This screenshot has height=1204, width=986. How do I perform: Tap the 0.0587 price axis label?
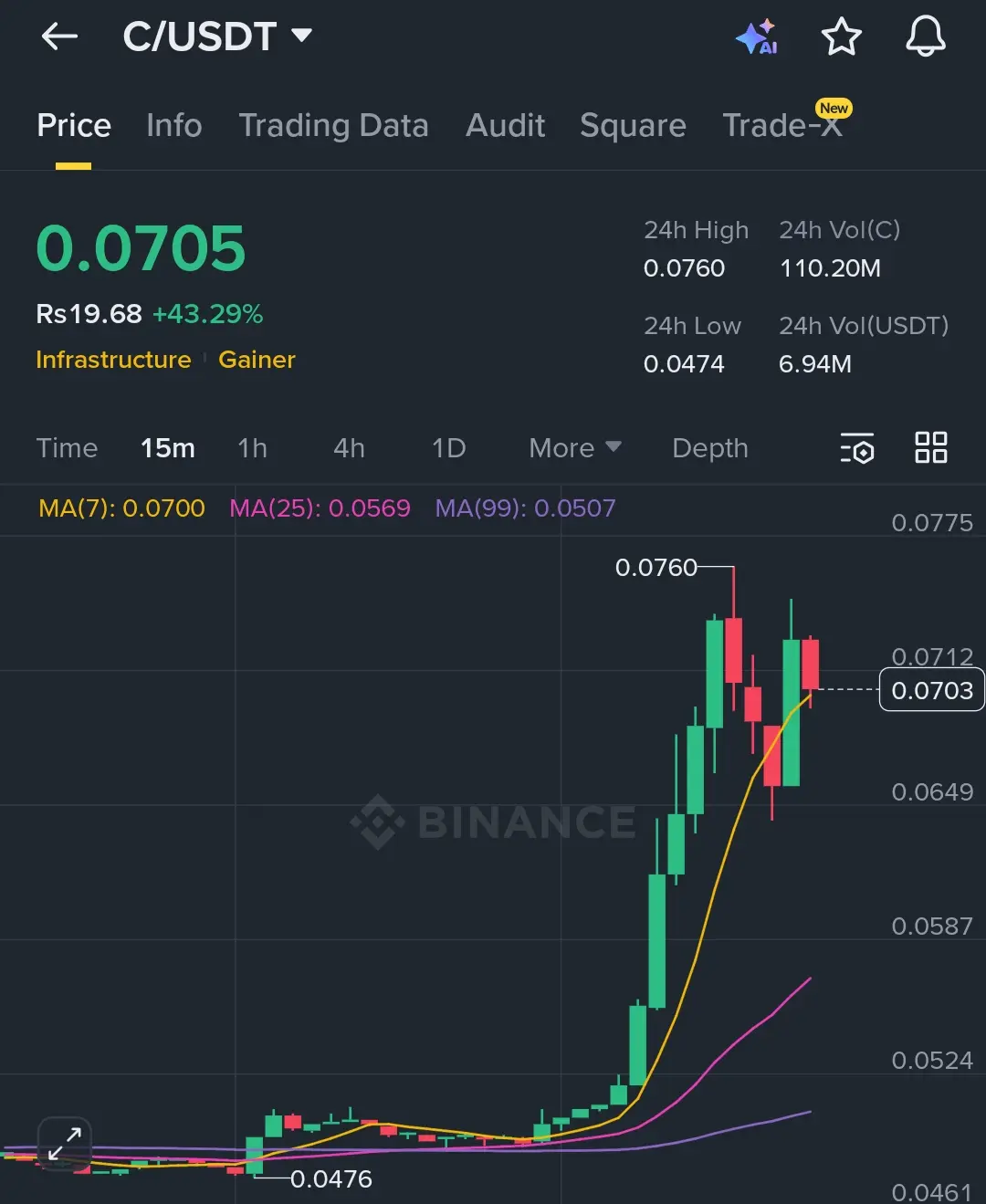pos(932,927)
